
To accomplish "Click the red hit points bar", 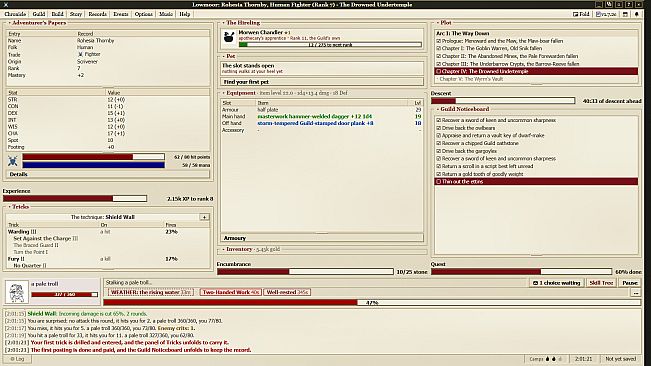I will [x=94, y=157].
